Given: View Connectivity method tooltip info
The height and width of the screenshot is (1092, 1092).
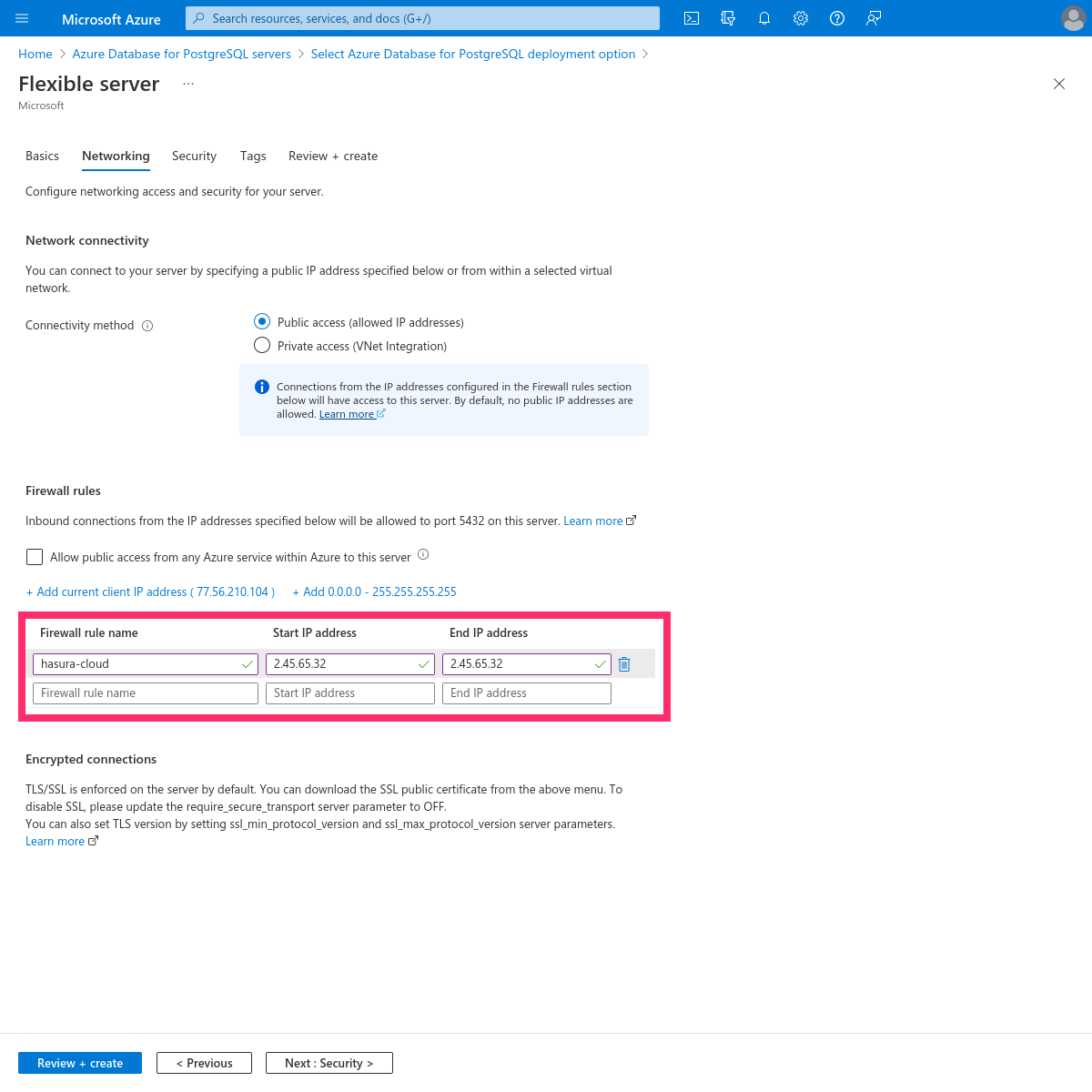Looking at the screenshot, I should [147, 325].
